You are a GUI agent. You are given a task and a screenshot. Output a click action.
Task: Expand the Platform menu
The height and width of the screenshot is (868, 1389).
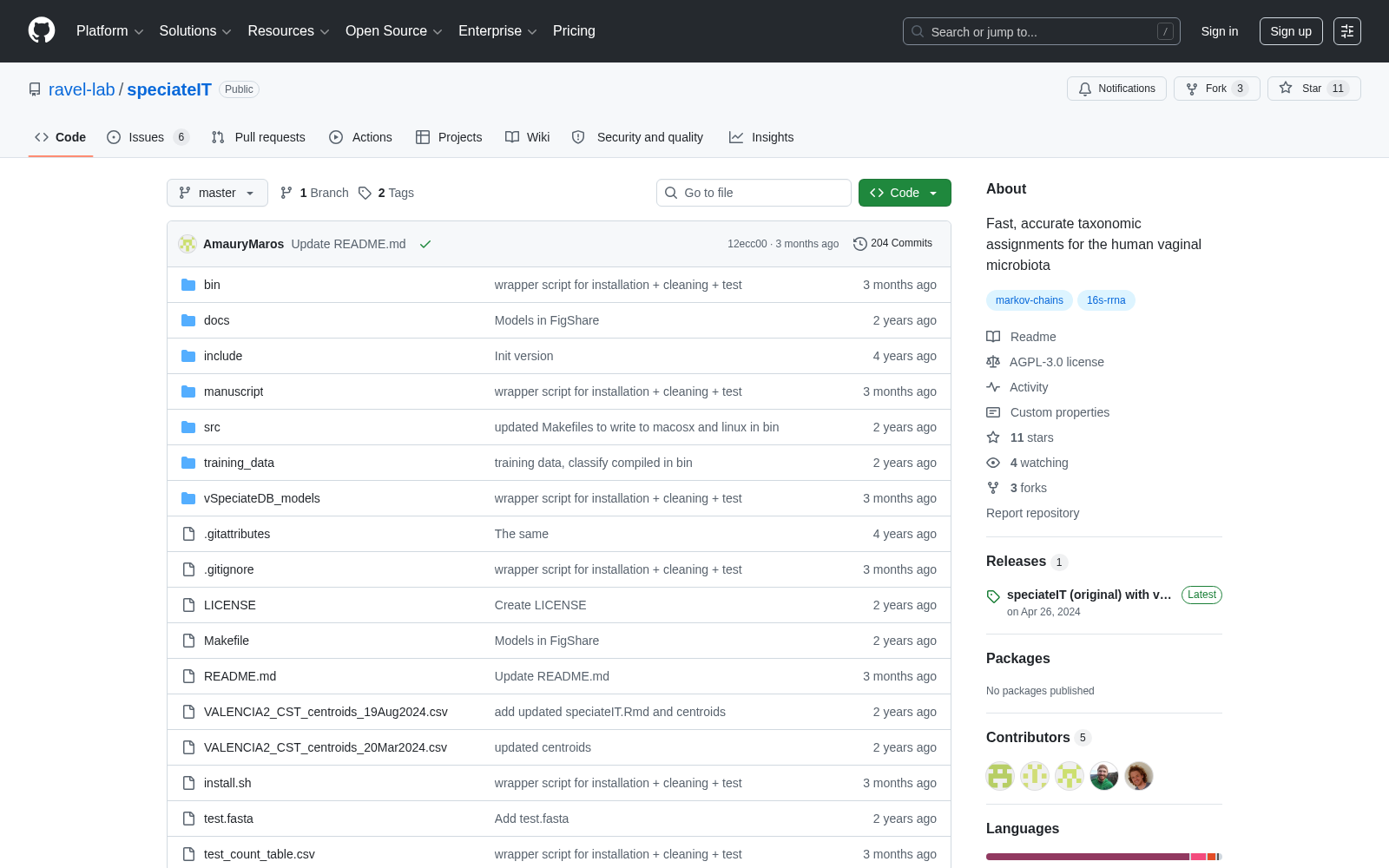110,31
